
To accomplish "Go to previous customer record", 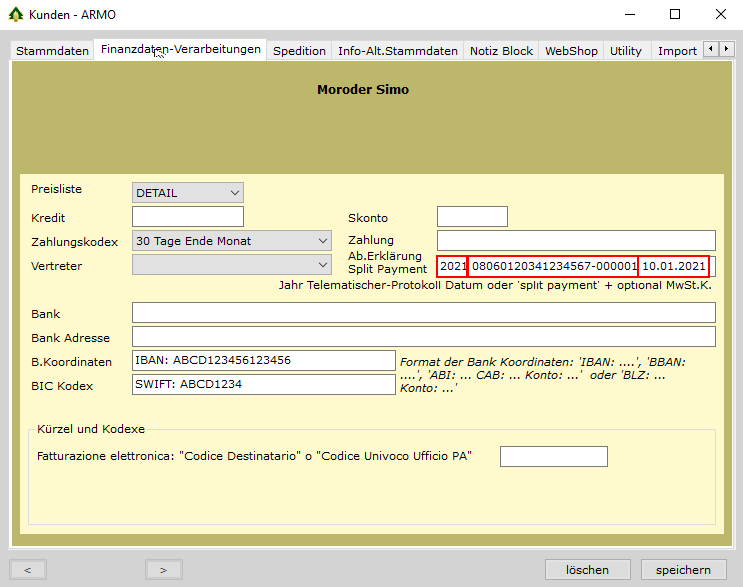I will (28, 570).
